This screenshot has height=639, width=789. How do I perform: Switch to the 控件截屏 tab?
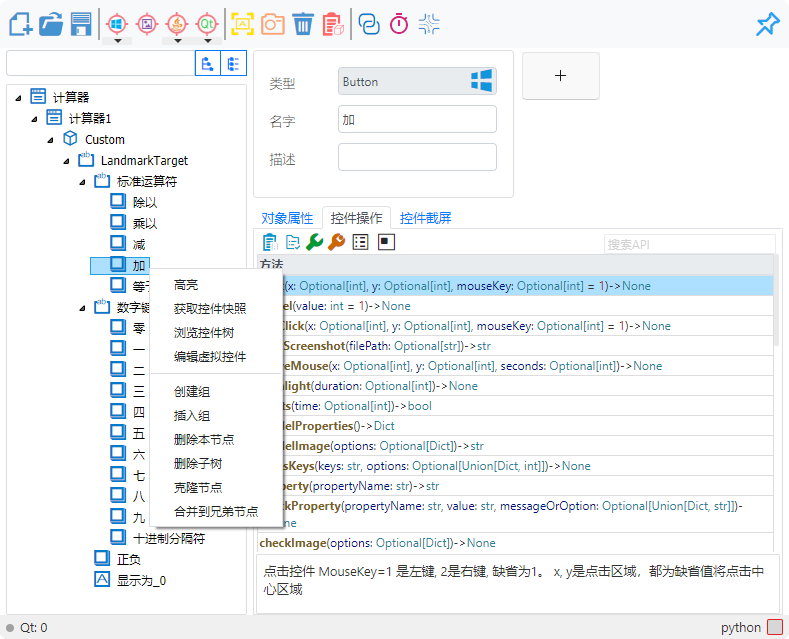[425, 218]
